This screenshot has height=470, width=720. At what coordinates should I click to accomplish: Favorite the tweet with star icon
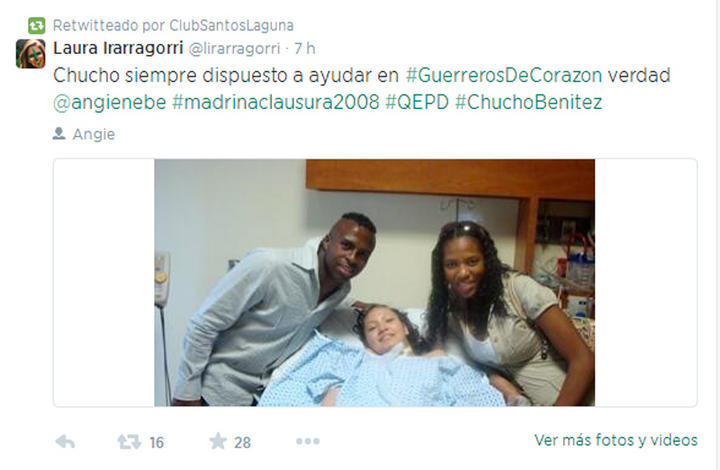tap(218, 441)
